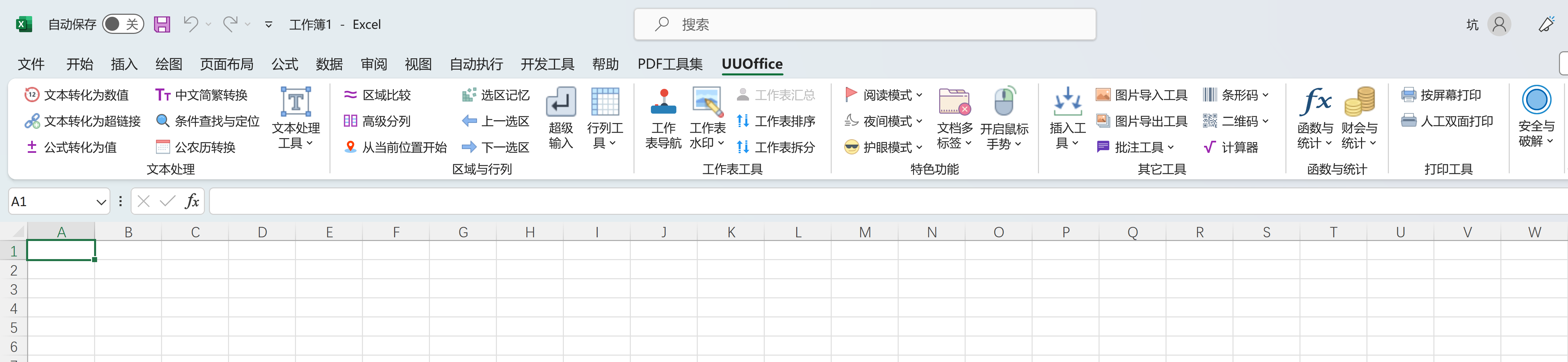
Task: Click the Area Compare (区域比较) icon
Action: tap(350, 95)
